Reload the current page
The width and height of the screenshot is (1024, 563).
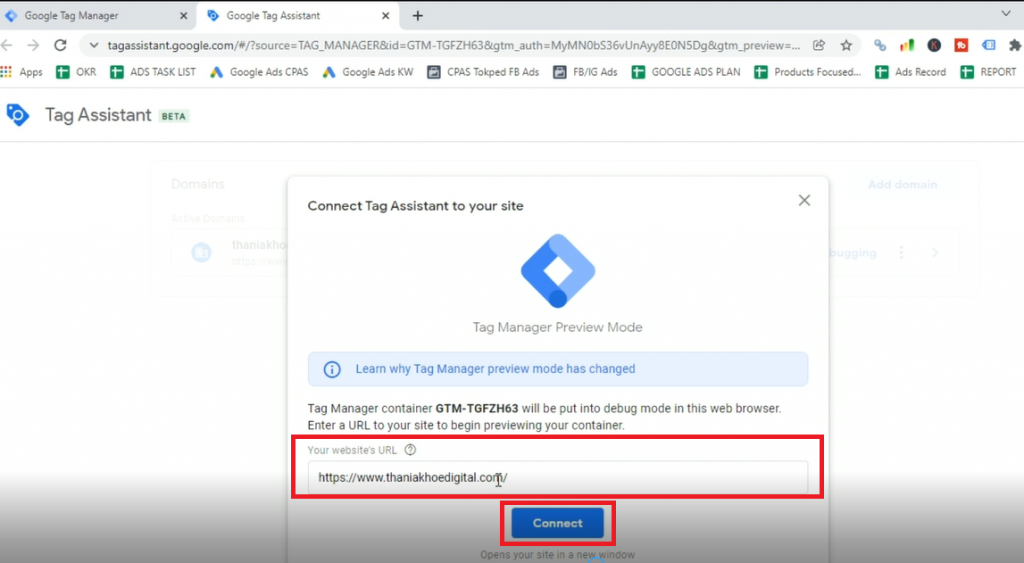tap(60, 45)
